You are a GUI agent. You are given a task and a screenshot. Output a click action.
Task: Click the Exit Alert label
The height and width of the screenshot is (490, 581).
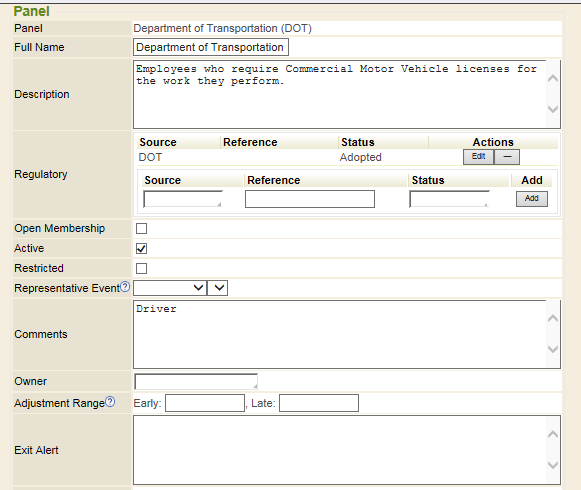36,450
